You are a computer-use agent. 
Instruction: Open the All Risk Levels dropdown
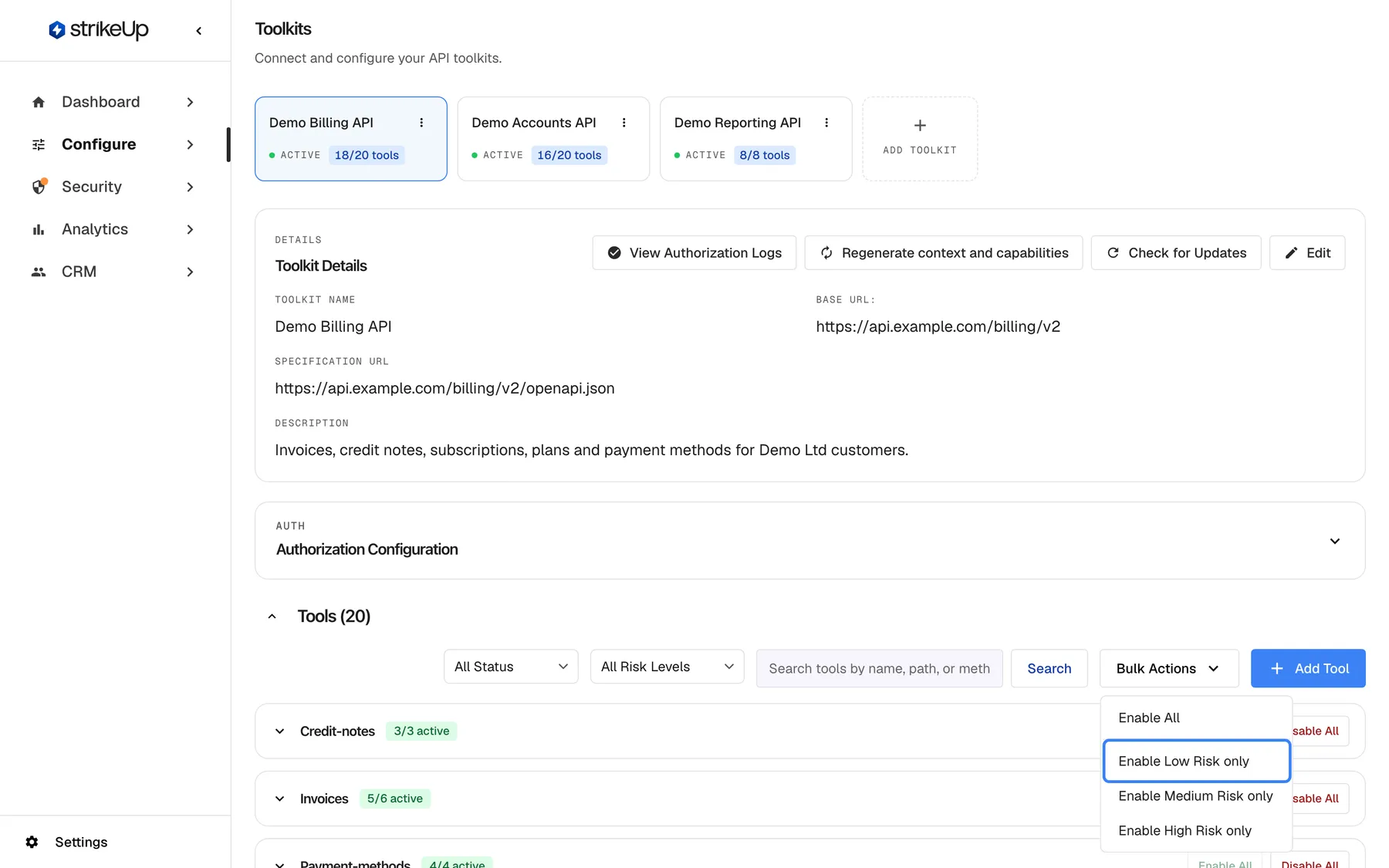pyautogui.click(x=667, y=667)
